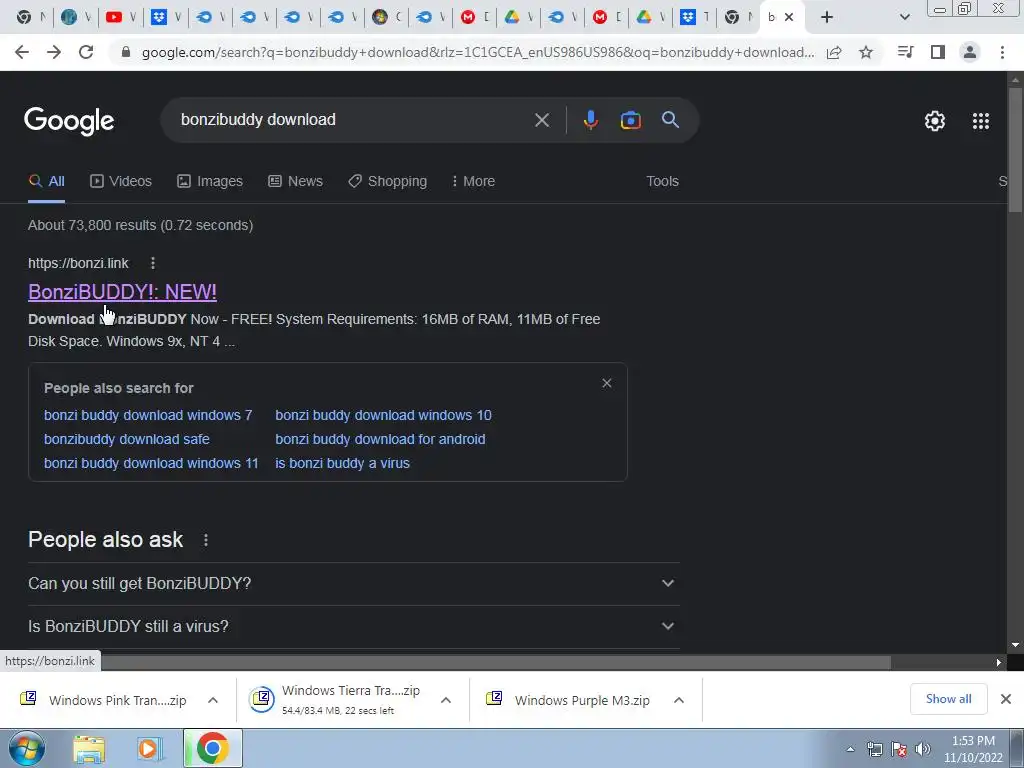1024x768 pixels.
Task: Open the Windows Start menu
Action: click(26, 748)
